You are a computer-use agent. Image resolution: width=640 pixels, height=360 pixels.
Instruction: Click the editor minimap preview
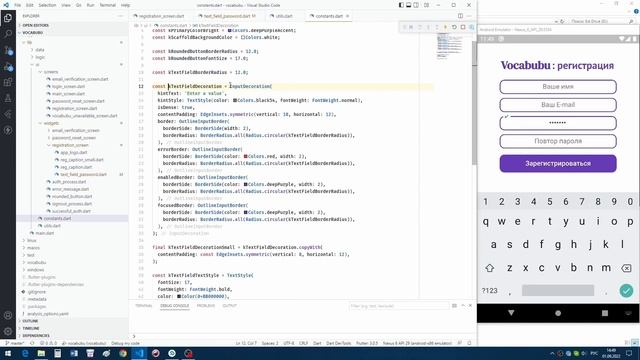point(449,47)
